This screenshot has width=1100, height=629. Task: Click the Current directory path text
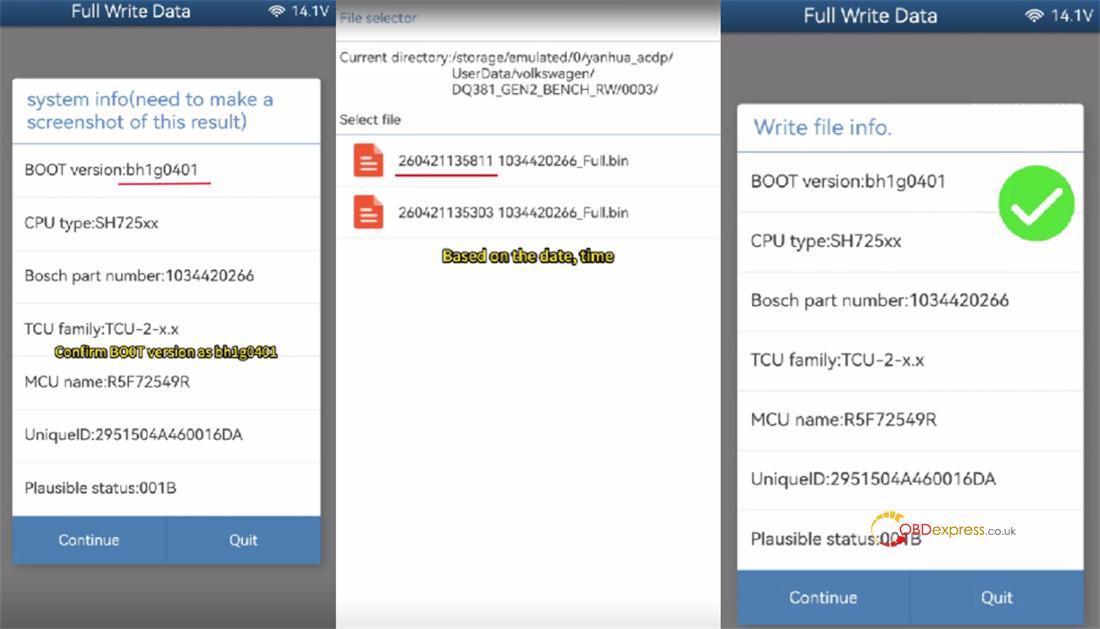pos(505,73)
